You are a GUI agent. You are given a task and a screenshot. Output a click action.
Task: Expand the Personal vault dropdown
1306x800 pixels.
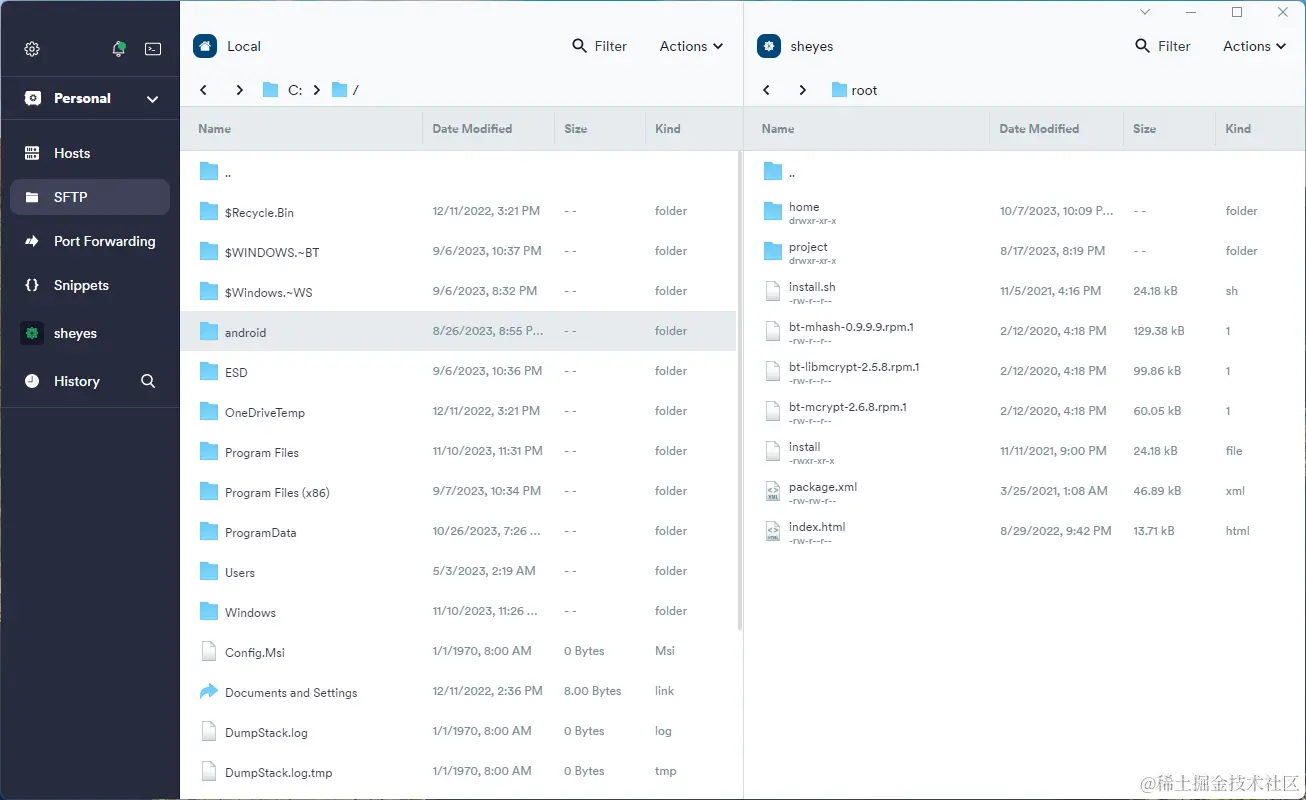pos(152,99)
